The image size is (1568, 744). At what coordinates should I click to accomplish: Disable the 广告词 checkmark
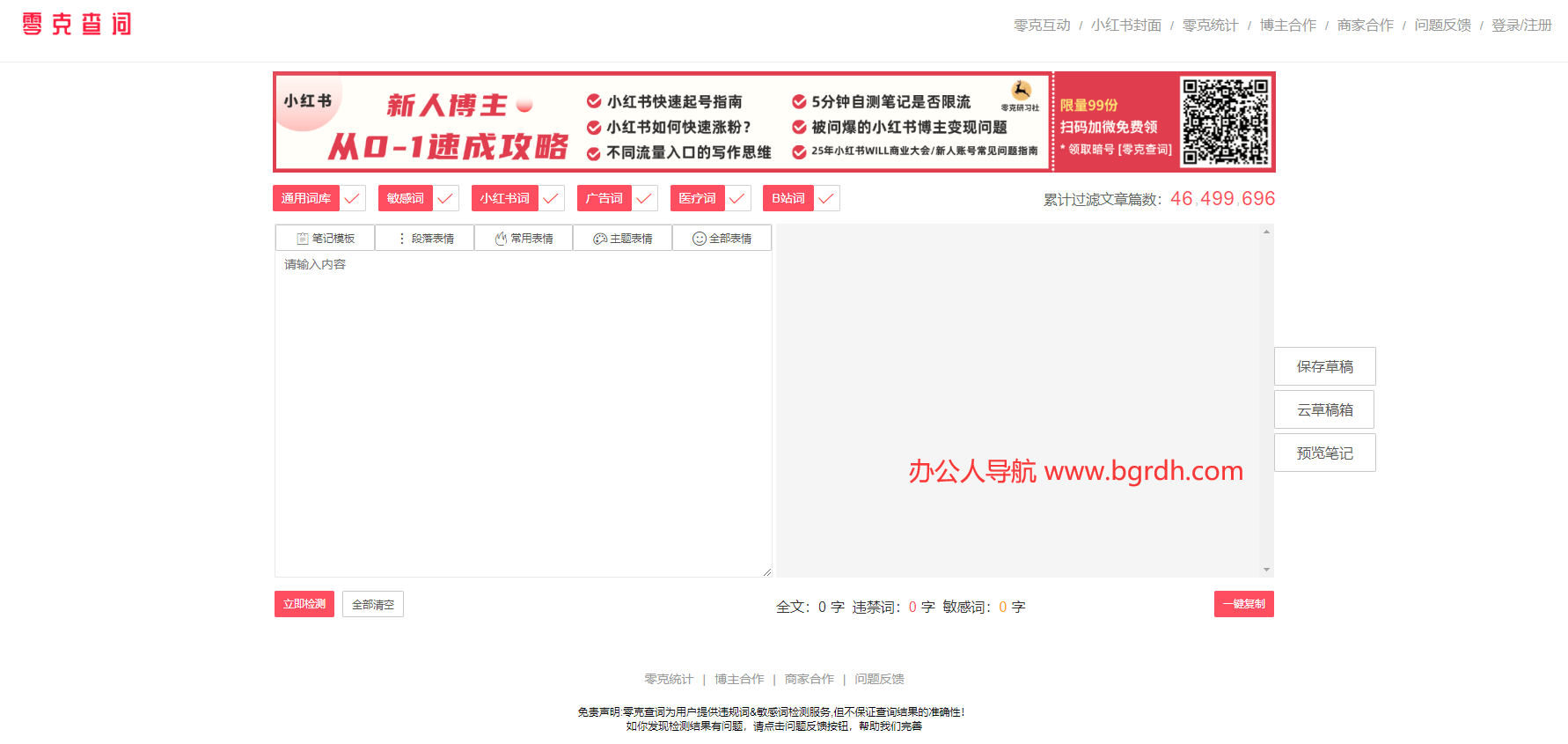644,198
